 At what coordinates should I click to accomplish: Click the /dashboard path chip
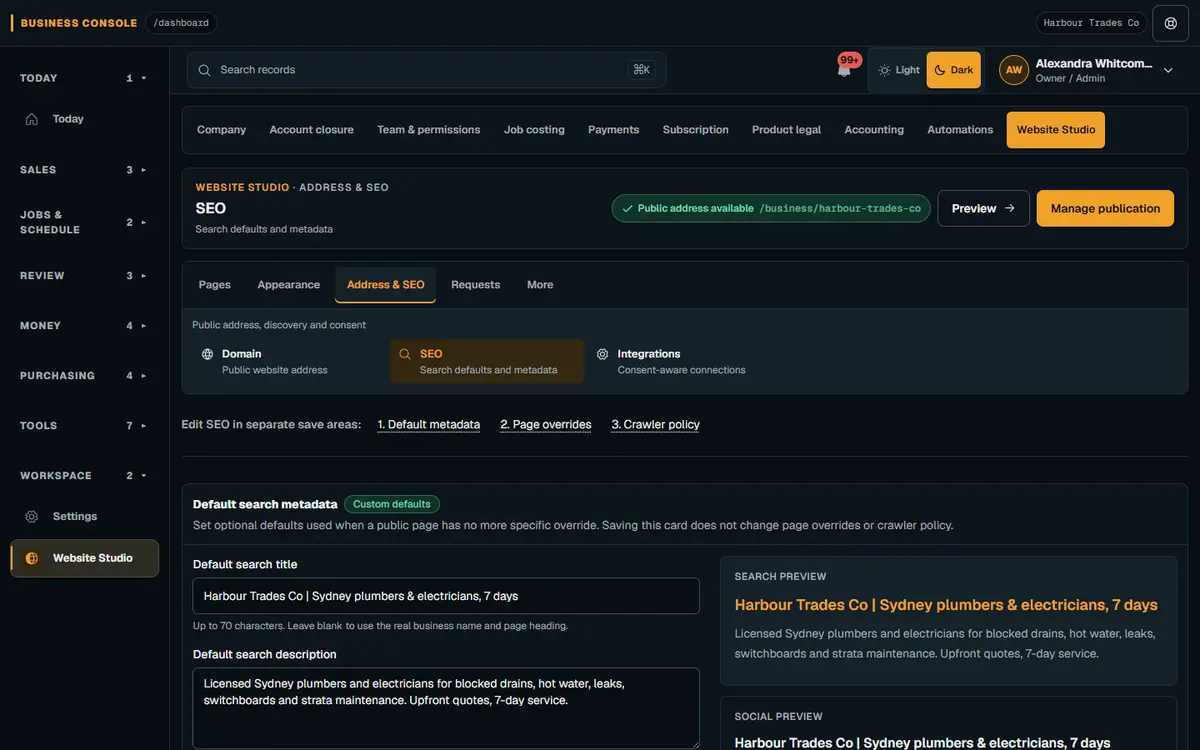(x=181, y=23)
